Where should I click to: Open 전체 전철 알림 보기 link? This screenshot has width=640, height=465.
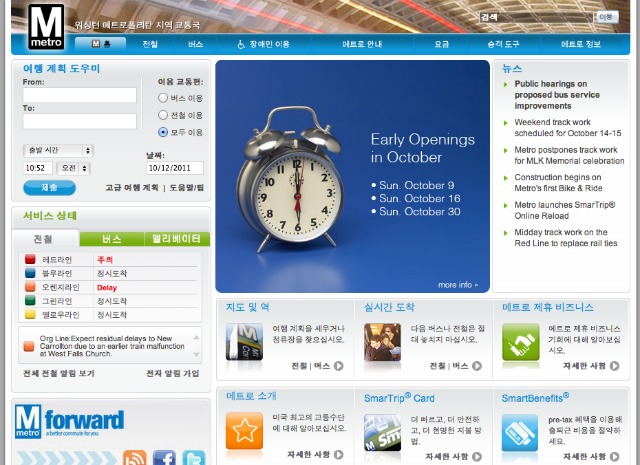(59, 374)
